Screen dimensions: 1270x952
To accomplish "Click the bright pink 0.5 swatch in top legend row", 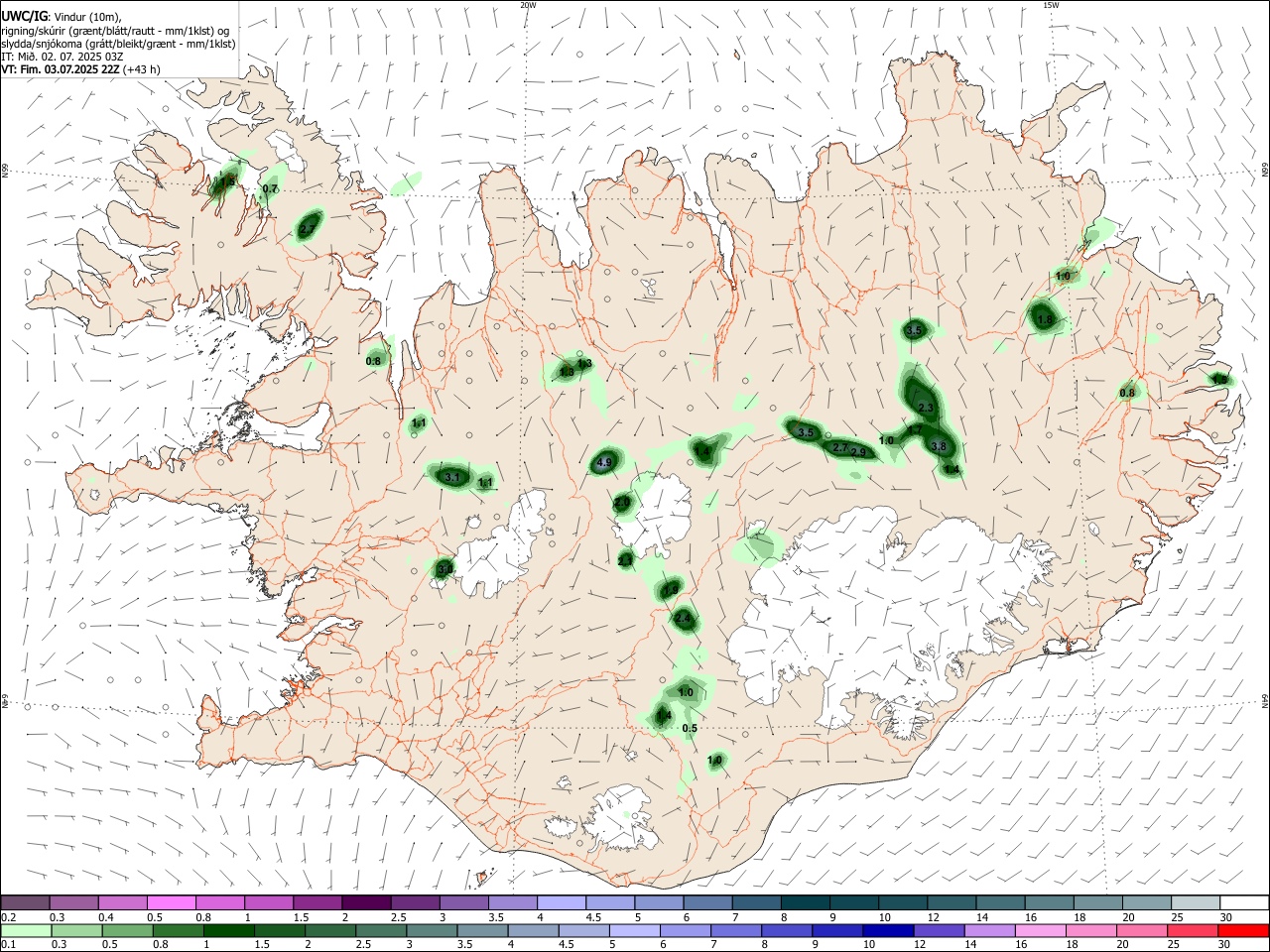I will coord(172,902).
